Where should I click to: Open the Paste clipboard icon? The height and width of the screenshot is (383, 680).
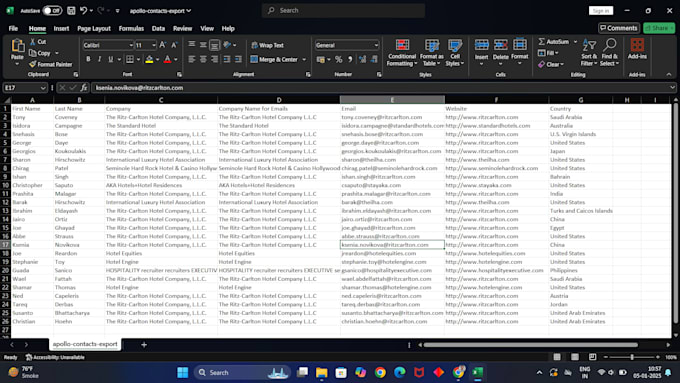pyautogui.click(x=17, y=46)
